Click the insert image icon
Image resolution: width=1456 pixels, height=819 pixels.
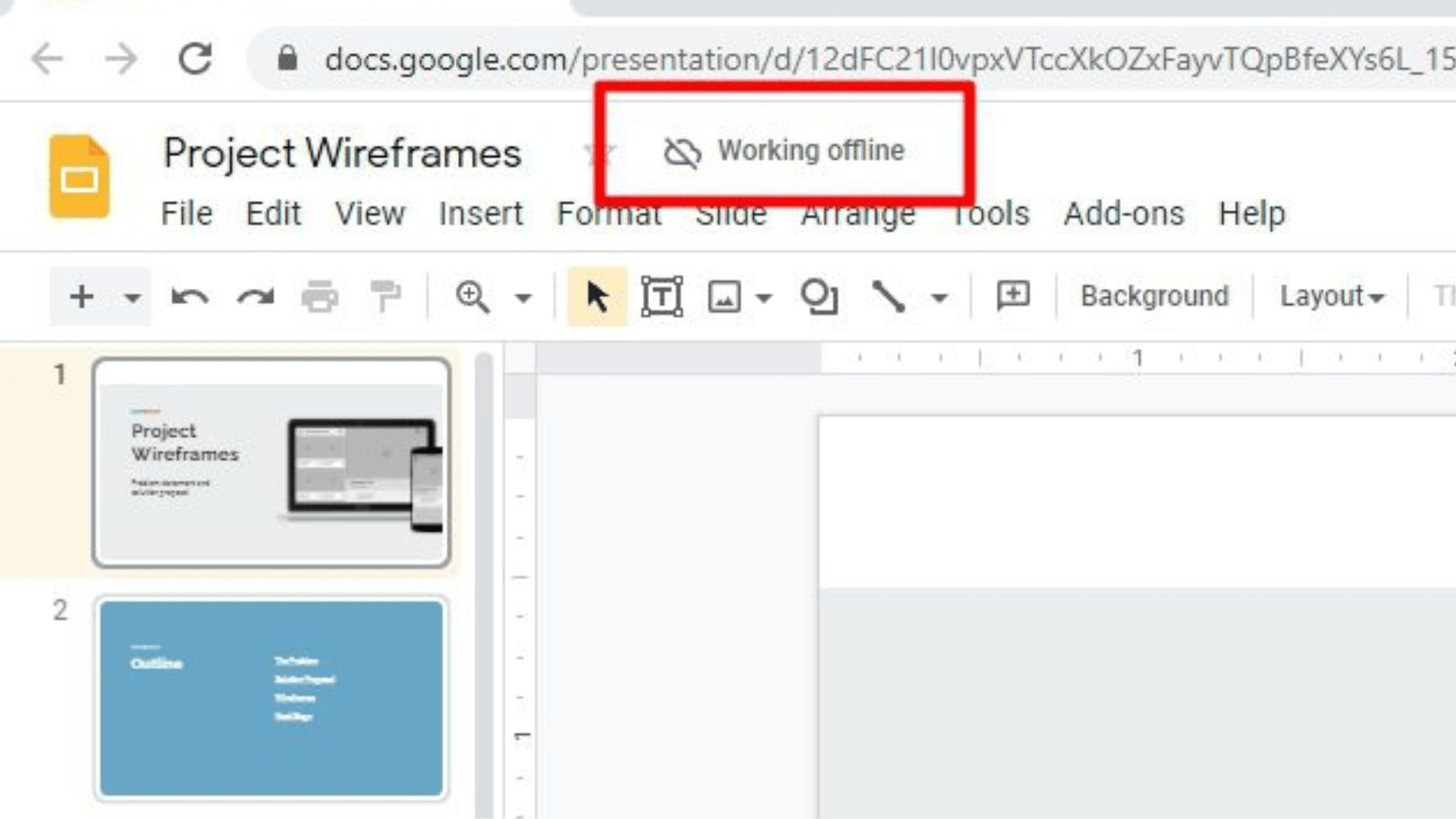point(724,297)
